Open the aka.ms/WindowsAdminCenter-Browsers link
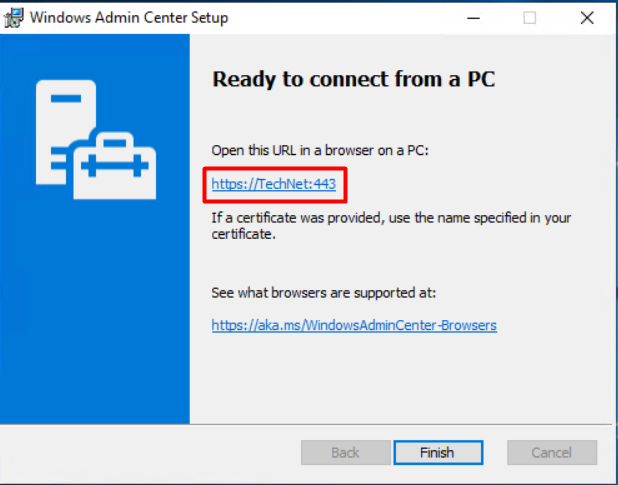Image resolution: width=618 pixels, height=485 pixels. point(354,325)
